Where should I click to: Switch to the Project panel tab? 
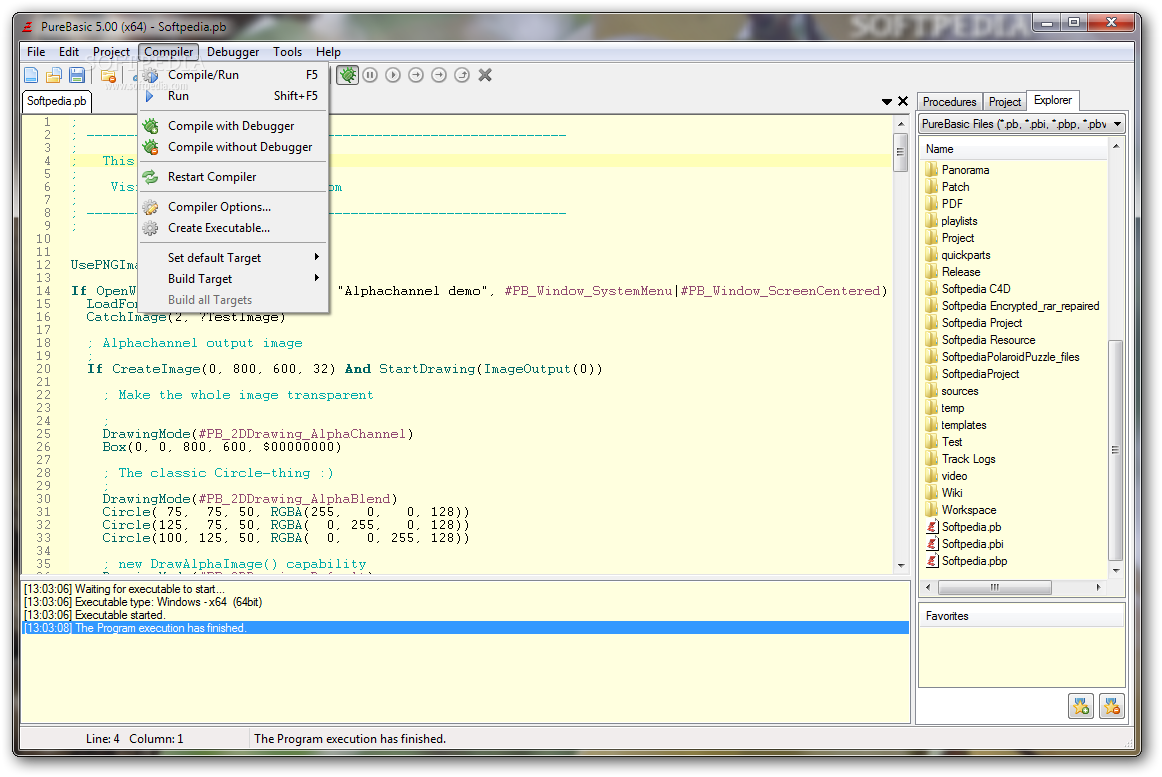(1005, 102)
